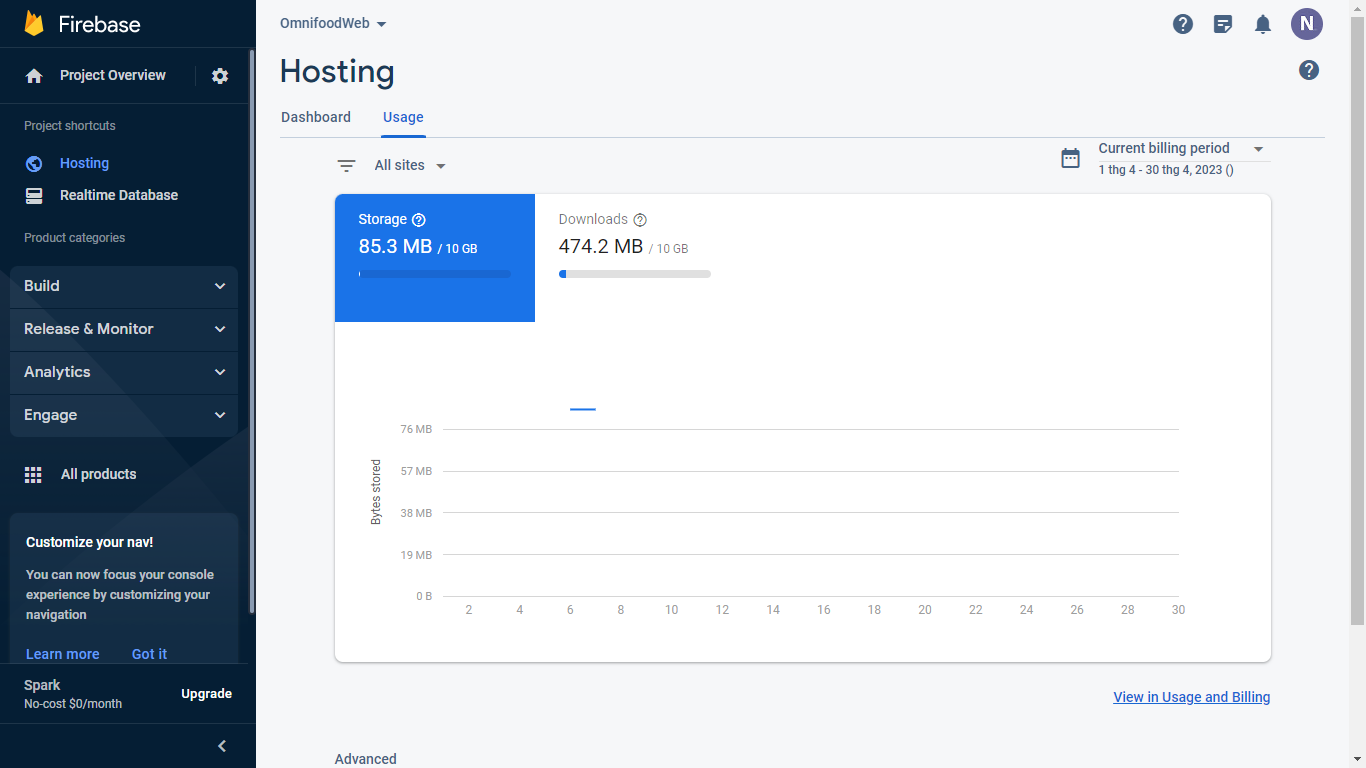Open the notifications bell
This screenshot has height=768, width=1366.
tap(1262, 23)
